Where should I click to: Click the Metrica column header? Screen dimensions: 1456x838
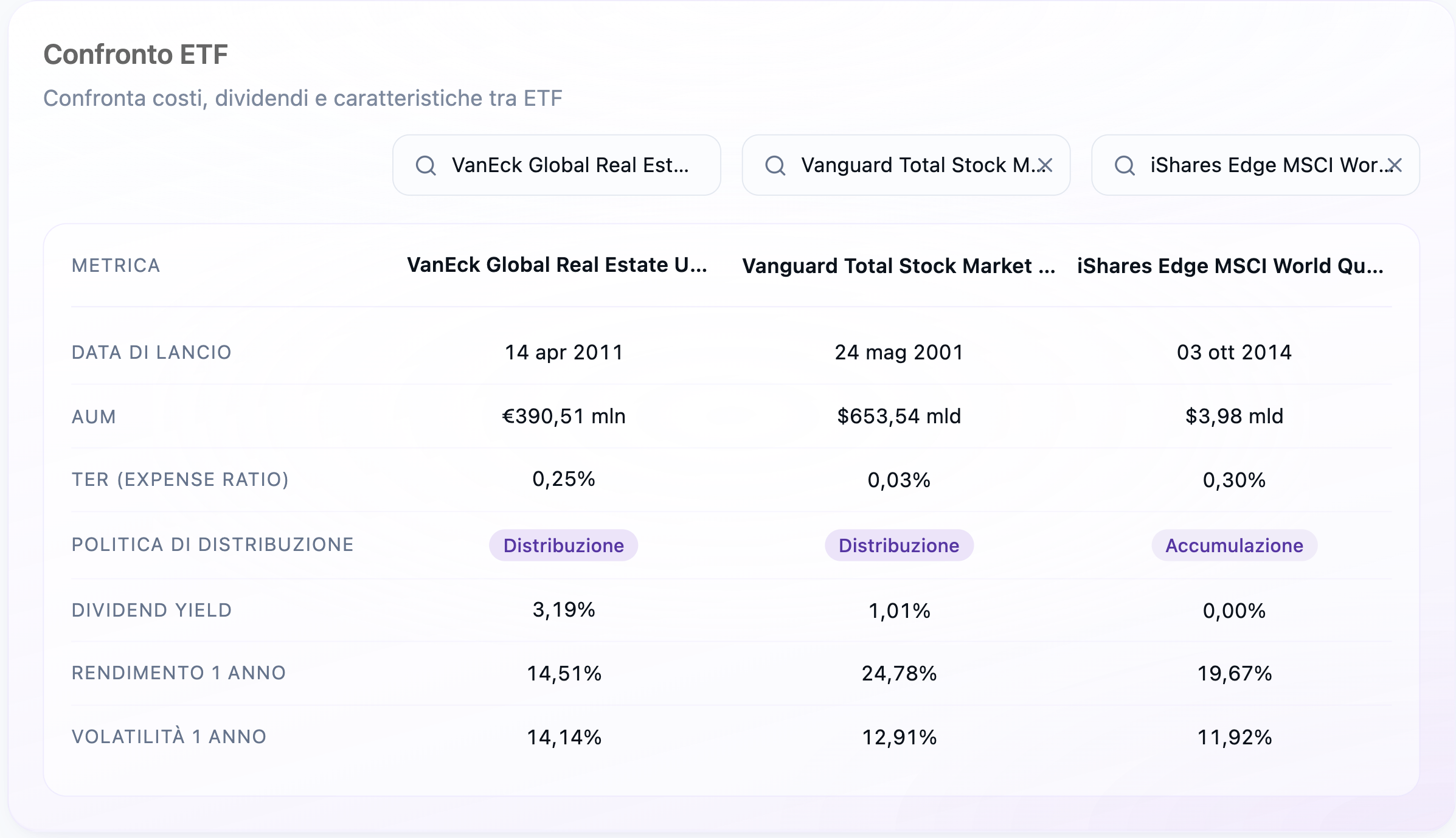pos(116,266)
